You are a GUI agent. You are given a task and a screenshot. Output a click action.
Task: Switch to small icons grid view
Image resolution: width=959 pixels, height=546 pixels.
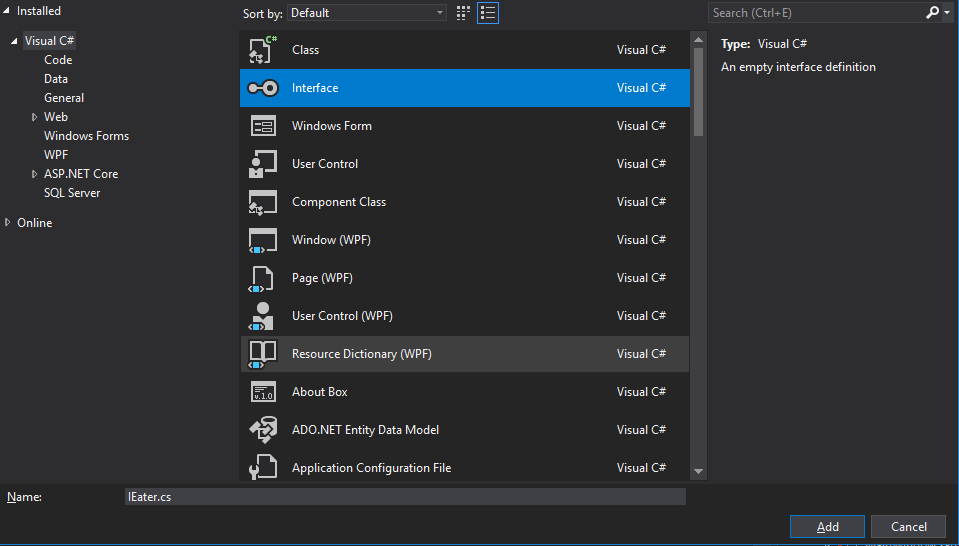click(463, 13)
